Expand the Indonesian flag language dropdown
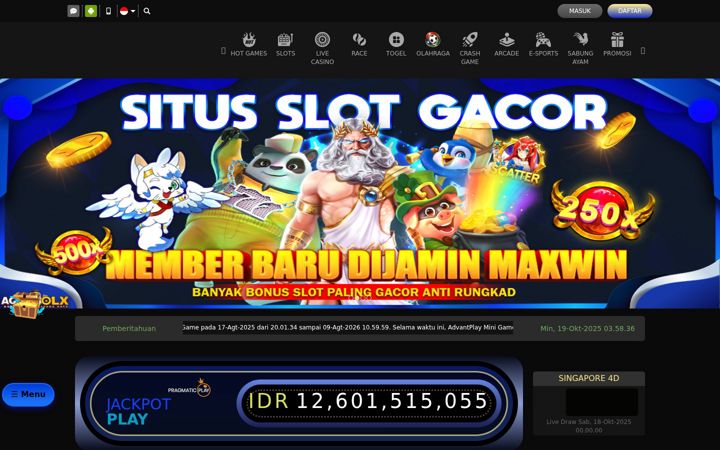Screen dimensions: 720x450 [128, 11]
